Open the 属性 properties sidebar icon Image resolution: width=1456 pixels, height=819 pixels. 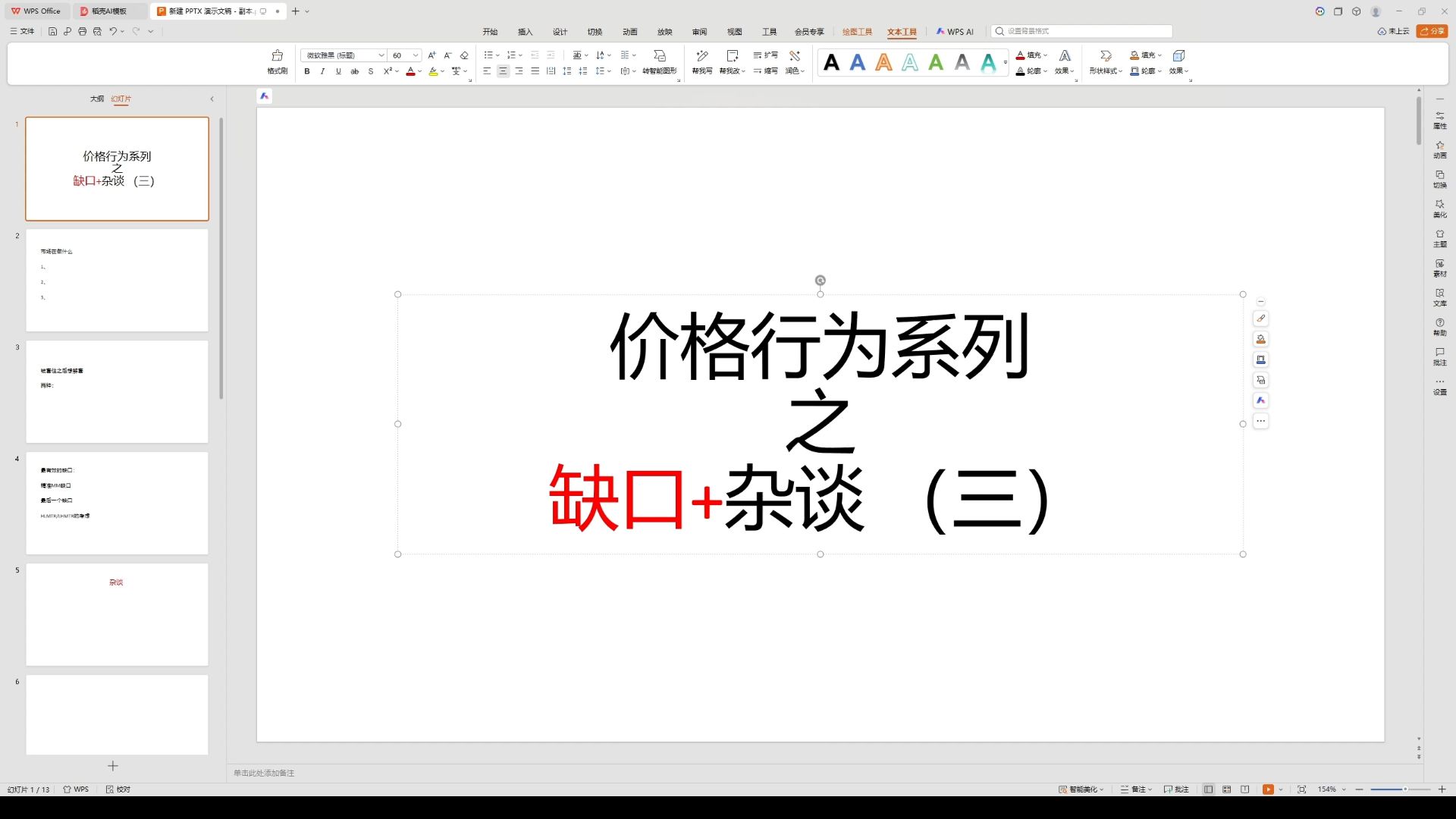[1439, 120]
